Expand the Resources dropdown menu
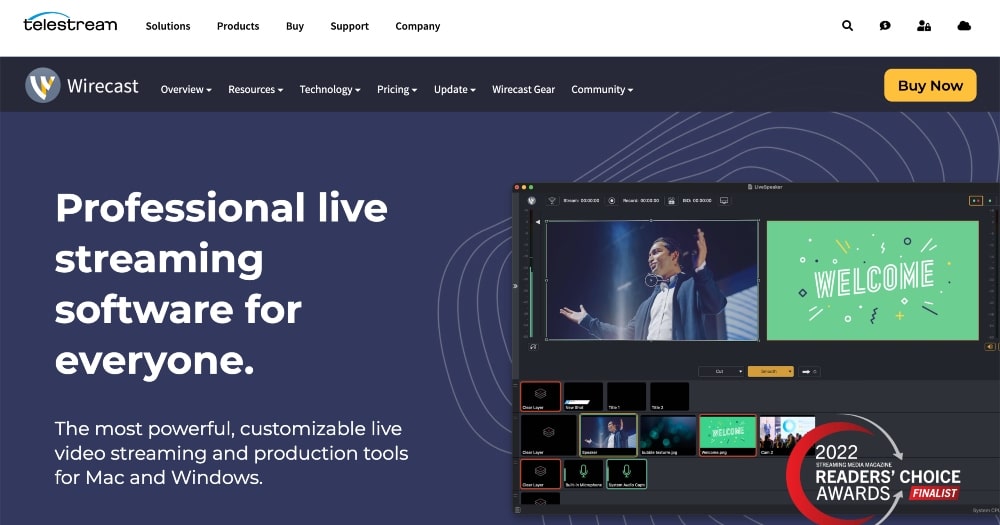Image resolution: width=1000 pixels, height=525 pixels. (x=255, y=90)
